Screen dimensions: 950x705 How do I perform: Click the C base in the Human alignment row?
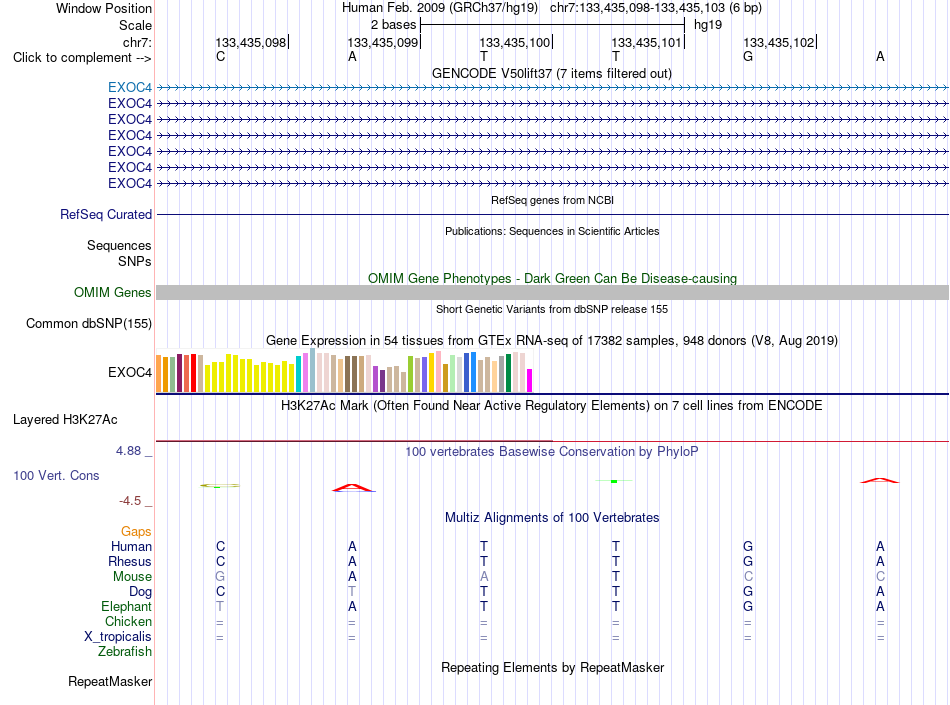click(x=221, y=546)
